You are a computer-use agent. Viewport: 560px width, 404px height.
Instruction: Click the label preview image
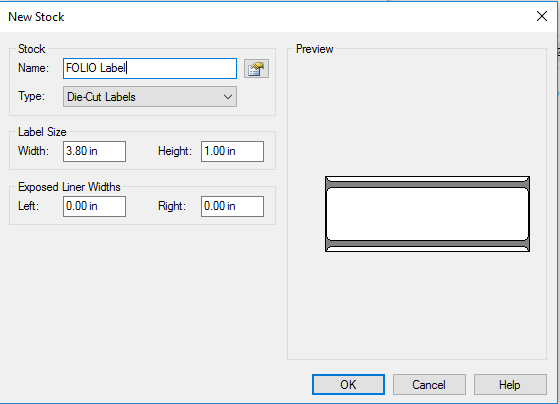tap(427, 214)
